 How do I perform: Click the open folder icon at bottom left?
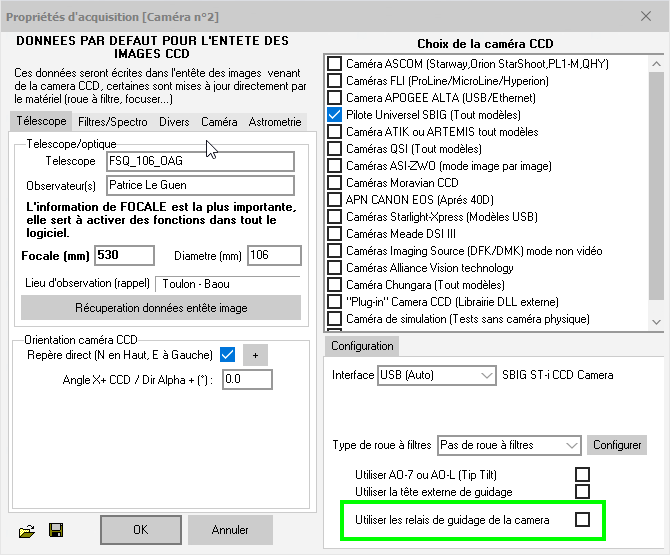click(27, 529)
